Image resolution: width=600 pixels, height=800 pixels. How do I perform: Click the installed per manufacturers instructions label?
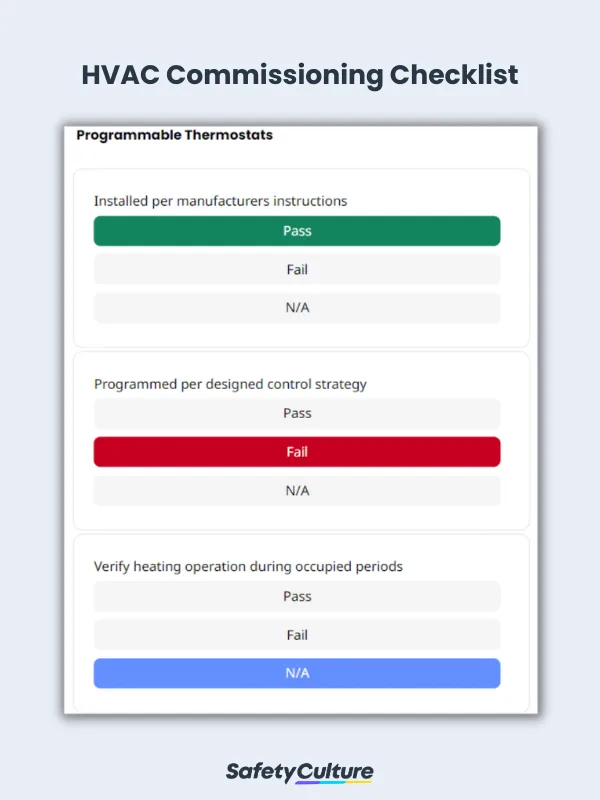click(x=220, y=200)
